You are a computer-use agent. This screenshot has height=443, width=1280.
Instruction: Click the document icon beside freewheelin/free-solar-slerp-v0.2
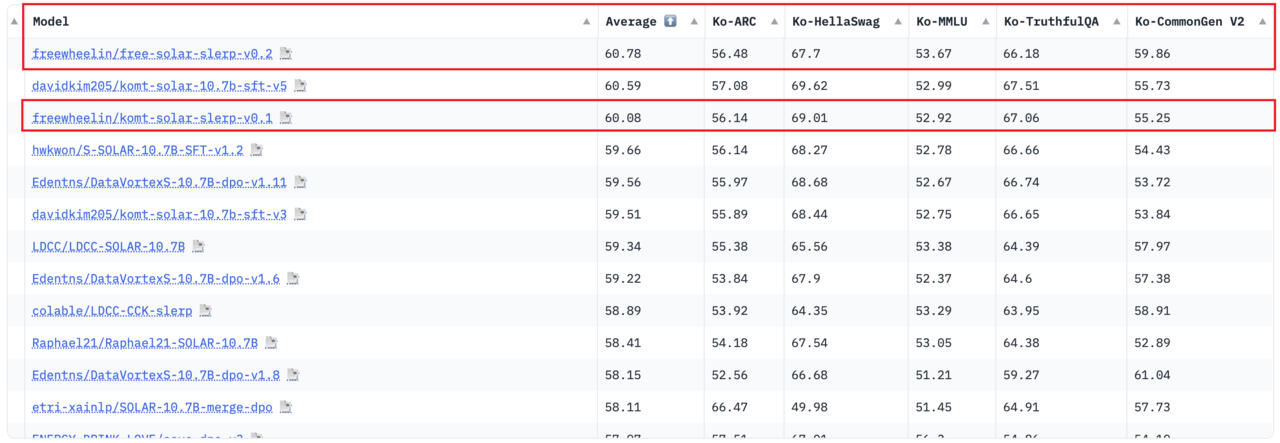coord(286,54)
